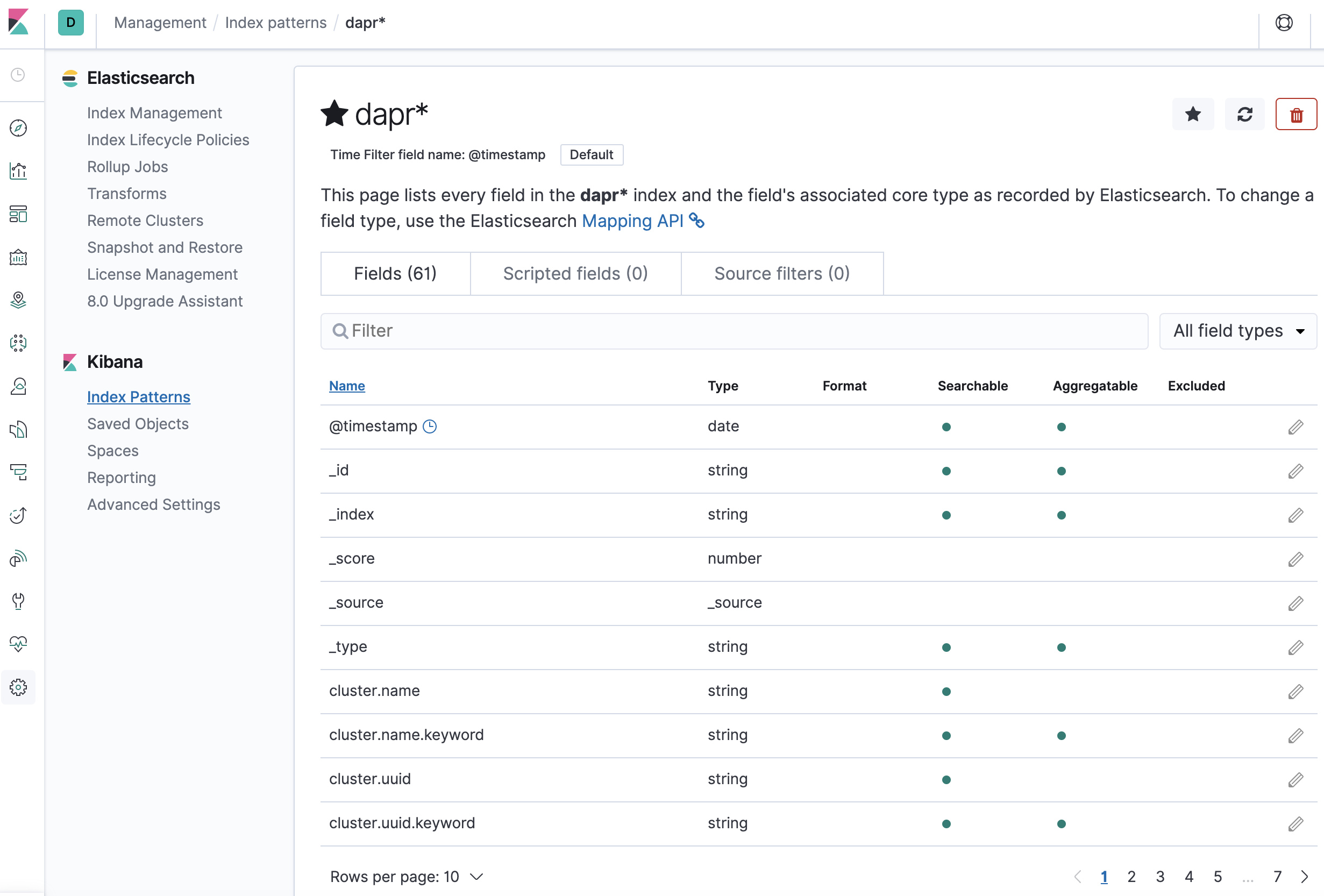The height and width of the screenshot is (896, 1324).
Task: Refresh the field list with reload icon
Action: [x=1244, y=115]
